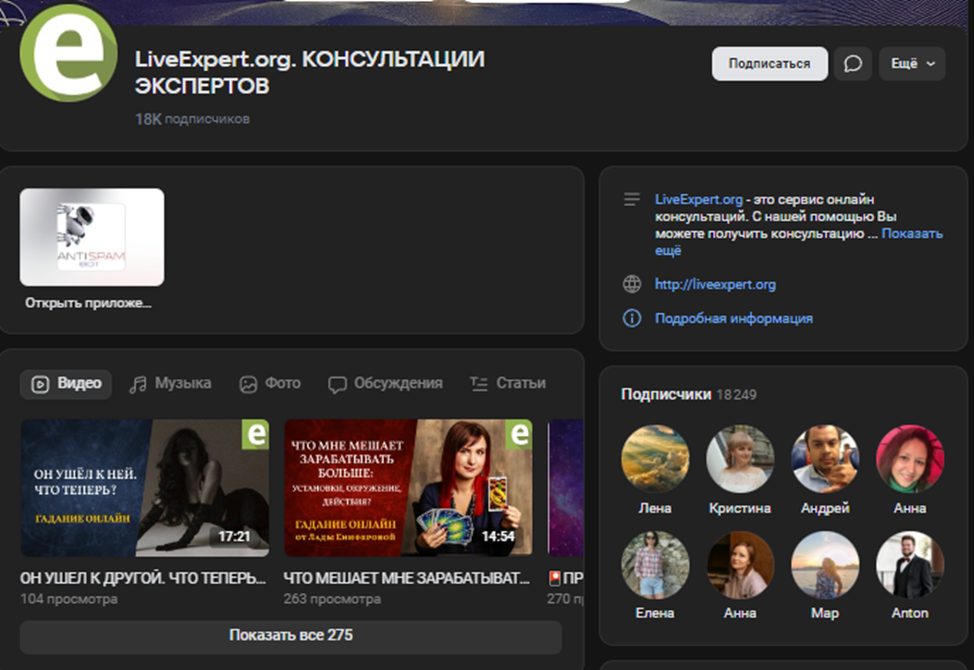Click the globe icon beside the website link
The image size is (974, 670).
pos(632,284)
